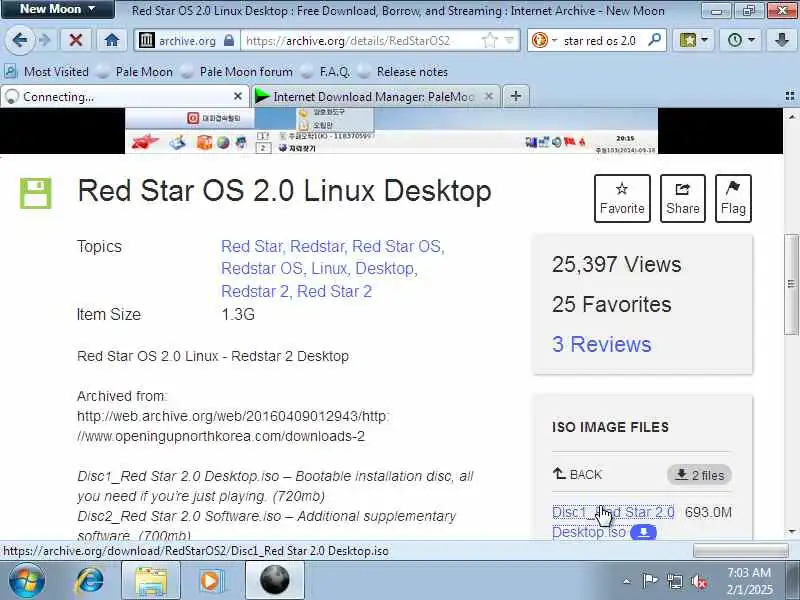Open Internet Explorer from taskbar
The image size is (800, 600).
click(x=90, y=580)
